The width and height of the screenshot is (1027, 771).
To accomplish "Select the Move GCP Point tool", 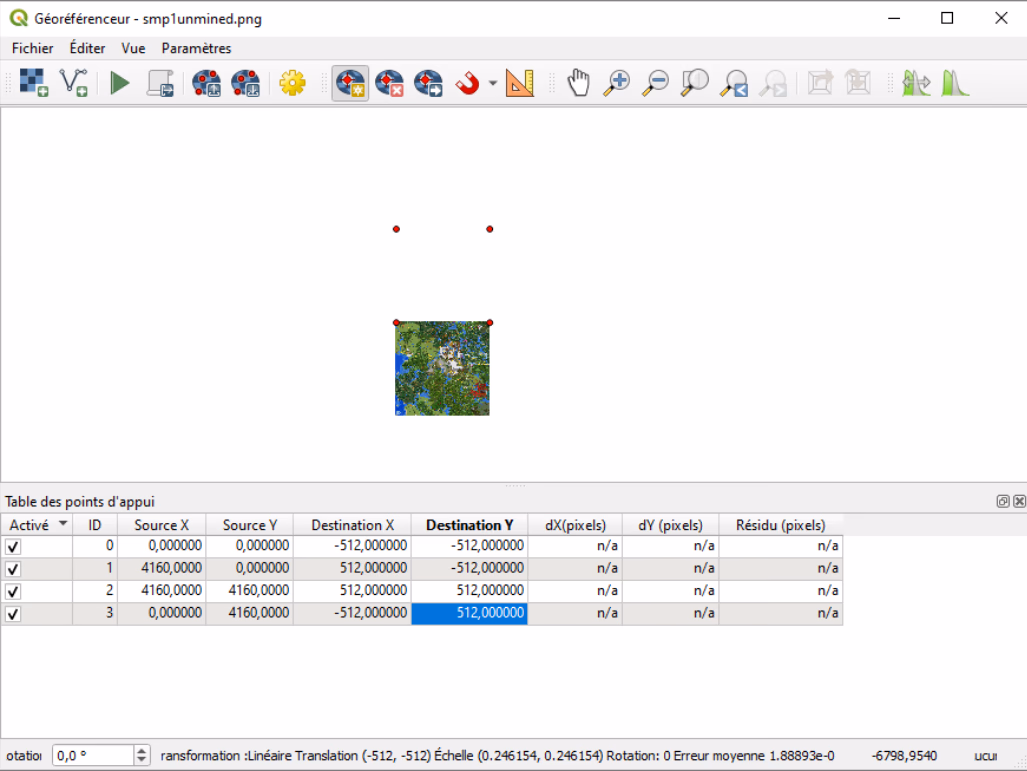I will click(x=428, y=83).
